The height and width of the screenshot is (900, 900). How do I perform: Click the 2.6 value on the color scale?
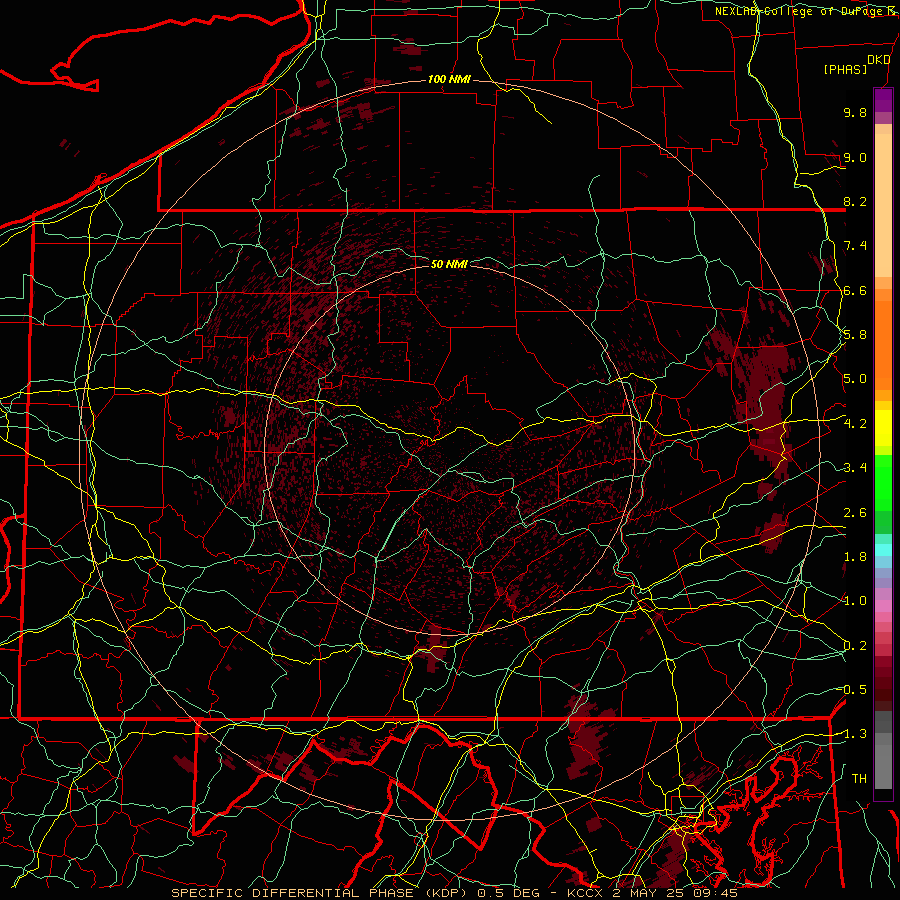[855, 513]
